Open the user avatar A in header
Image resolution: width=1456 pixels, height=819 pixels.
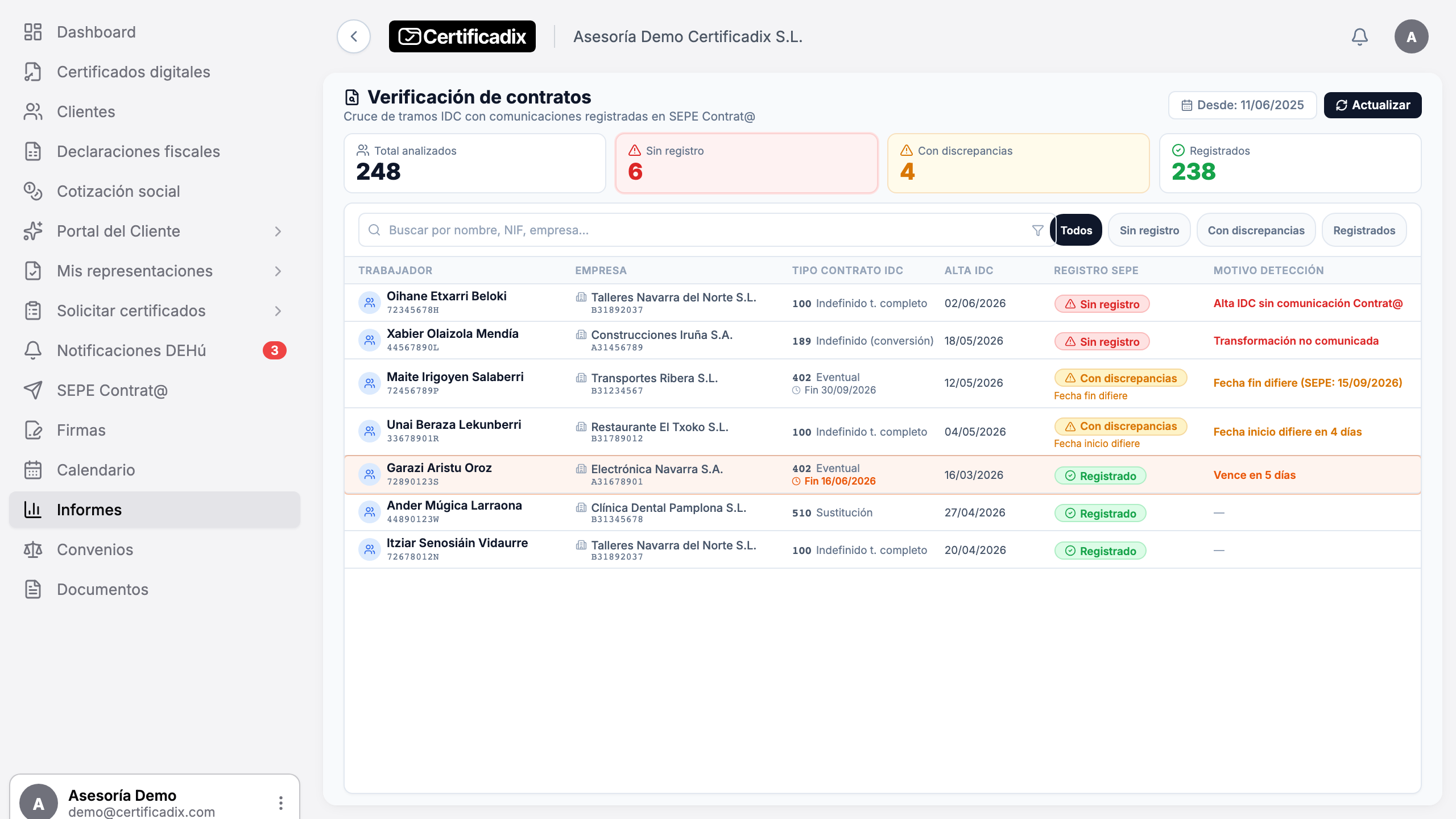pyautogui.click(x=1411, y=37)
